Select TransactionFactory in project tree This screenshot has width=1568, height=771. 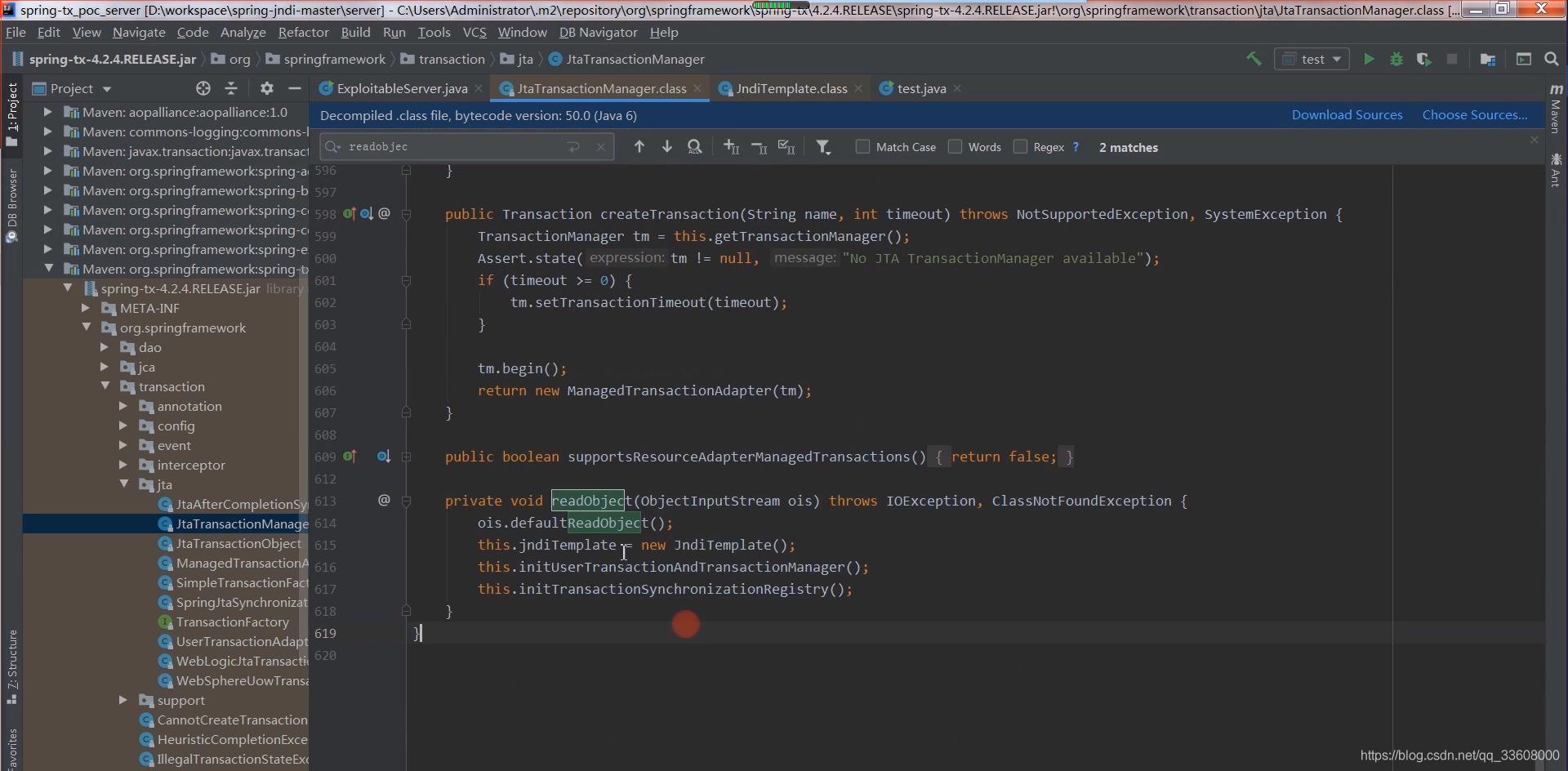(x=232, y=622)
